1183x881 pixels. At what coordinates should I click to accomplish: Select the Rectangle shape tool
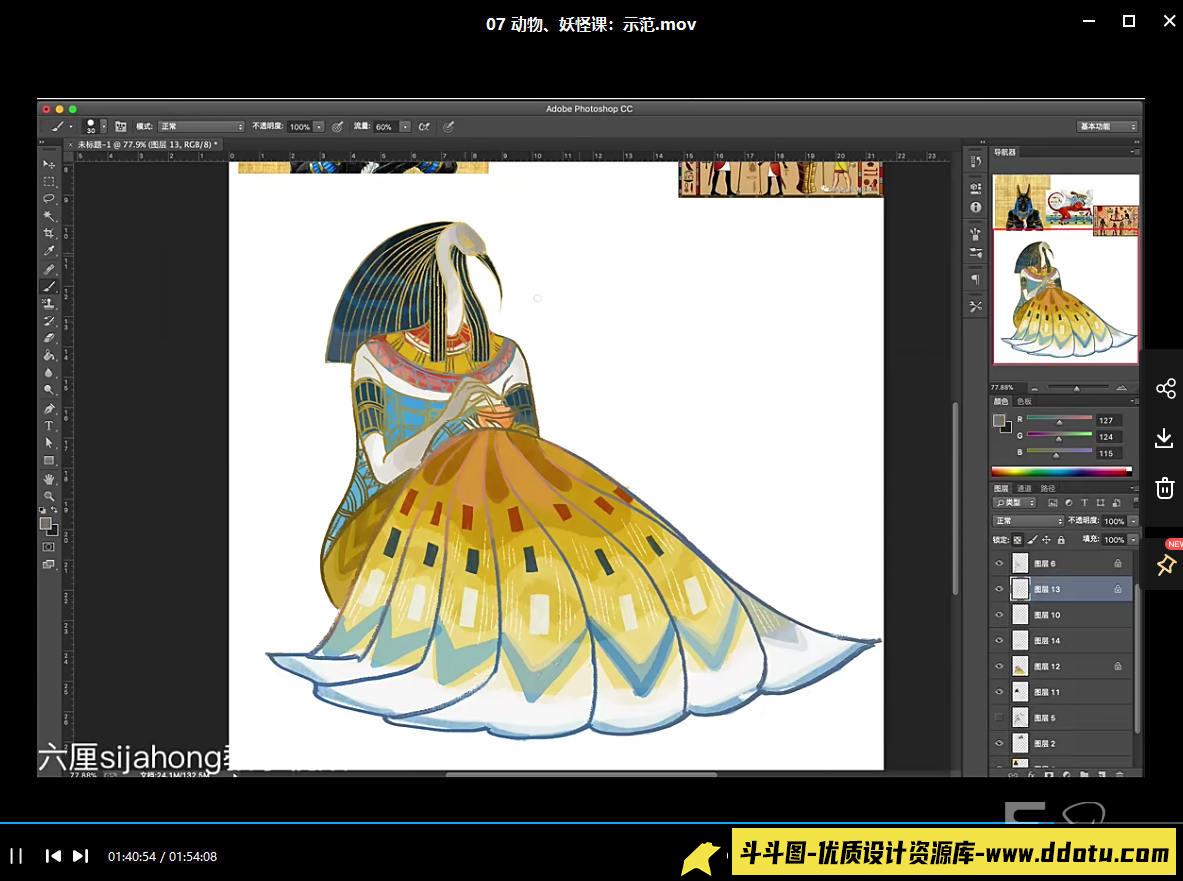pyautogui.click(x=49, y=460)
